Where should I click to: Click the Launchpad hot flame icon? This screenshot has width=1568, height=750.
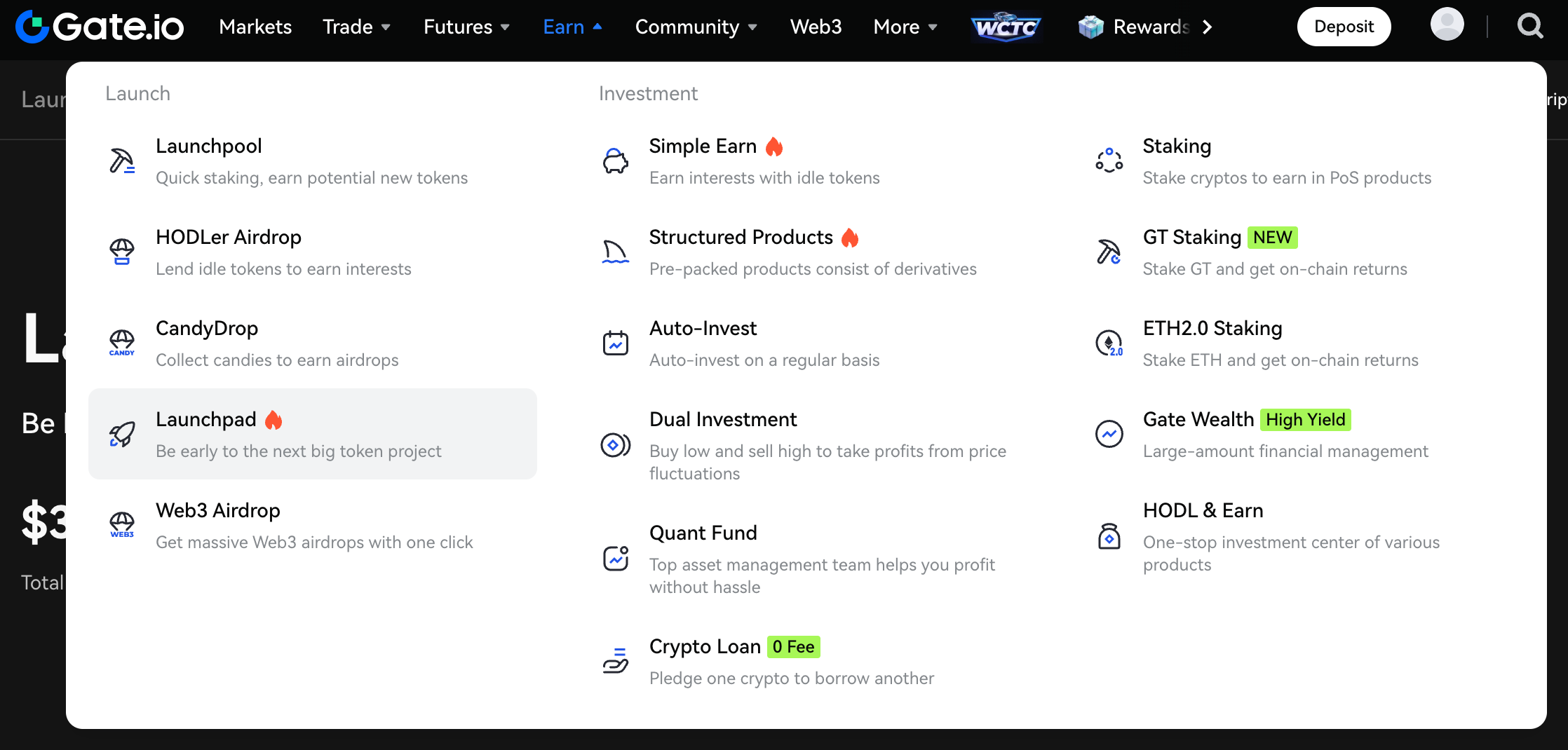tap(273, 420)
